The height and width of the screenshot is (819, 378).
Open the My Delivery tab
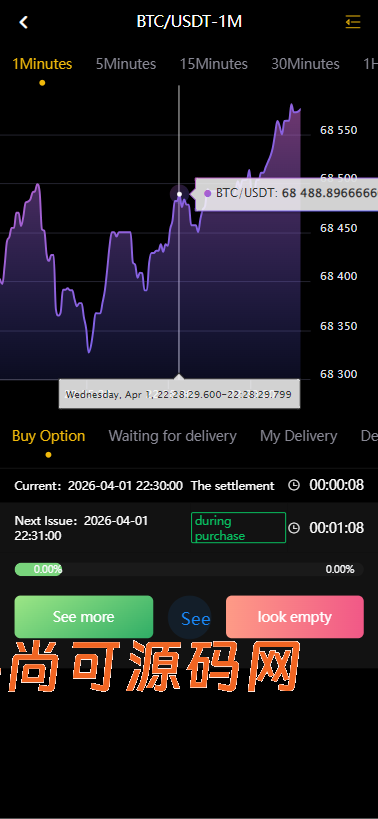point(299,436)
